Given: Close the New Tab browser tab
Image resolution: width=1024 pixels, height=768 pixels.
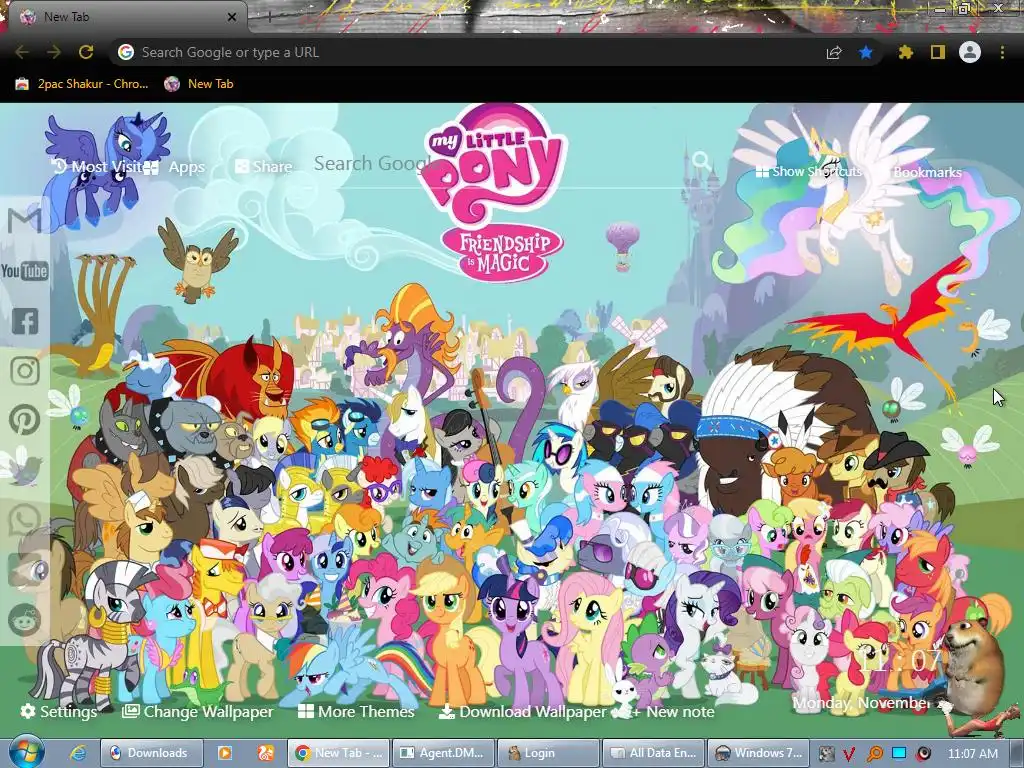Looking at the screenshot, I should (231, 18).
